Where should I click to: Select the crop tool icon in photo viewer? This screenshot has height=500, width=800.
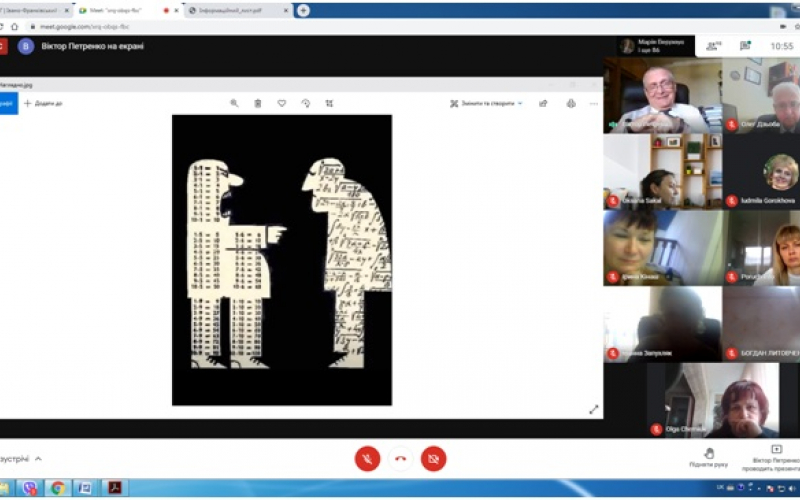tap(330, 103)
